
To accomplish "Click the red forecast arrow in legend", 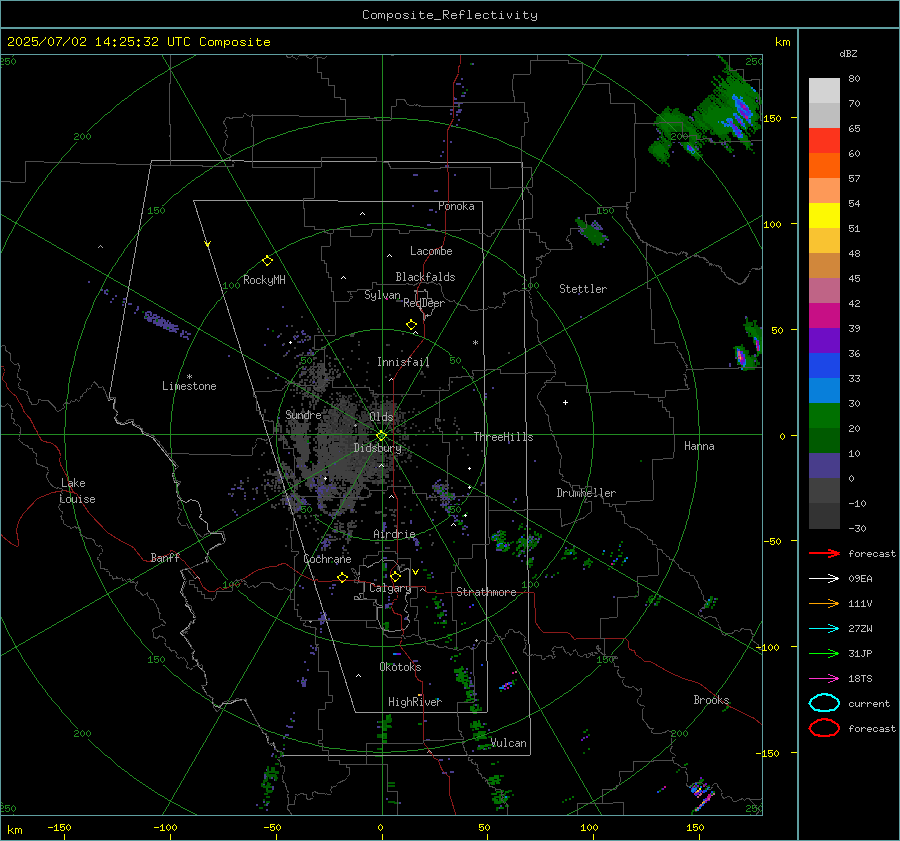I will (x=824, y=553).
